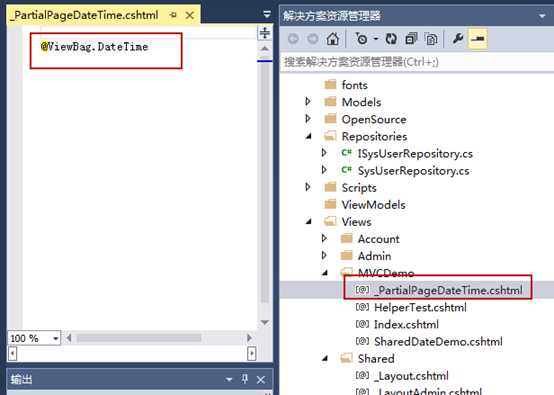
Task: Click the editor split view handle icon
Action: coord(265,33)
